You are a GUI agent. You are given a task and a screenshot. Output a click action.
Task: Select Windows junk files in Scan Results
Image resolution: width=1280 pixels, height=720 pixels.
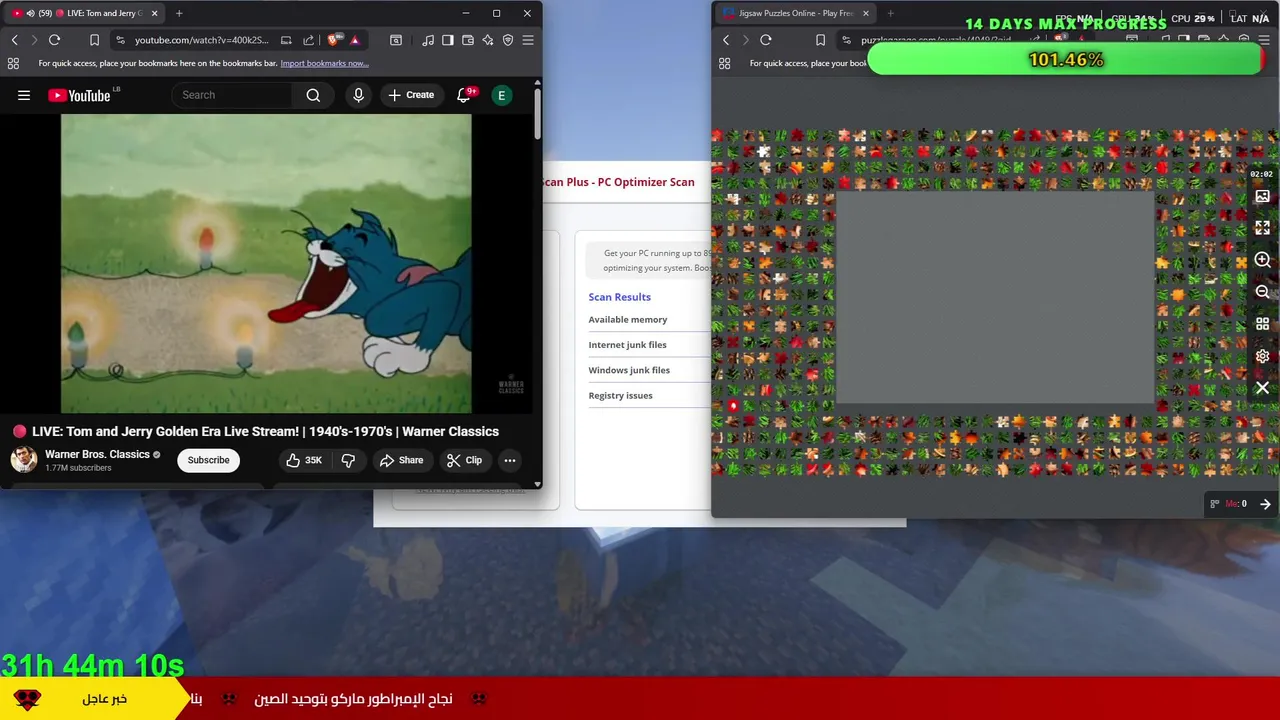(629, 370)
